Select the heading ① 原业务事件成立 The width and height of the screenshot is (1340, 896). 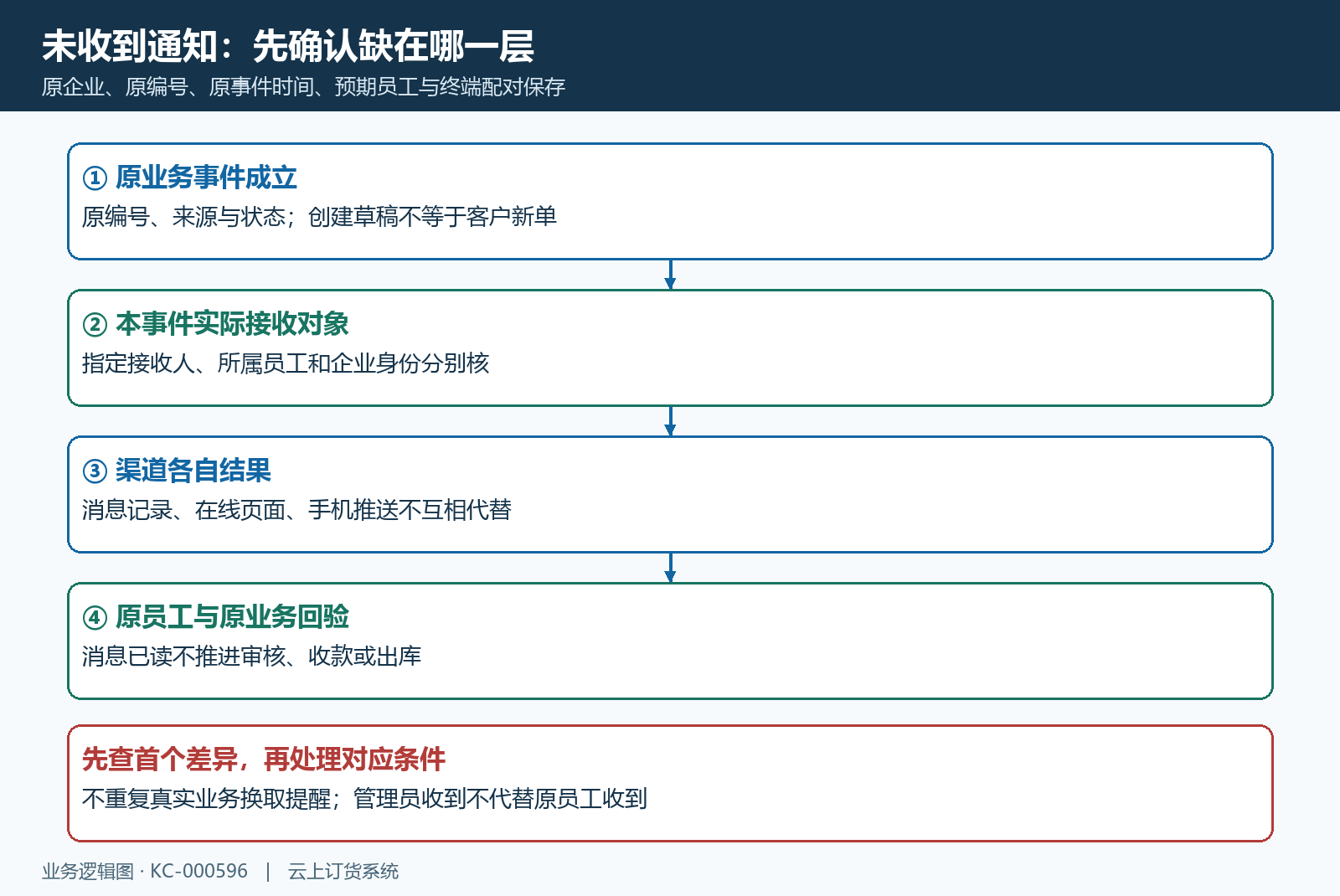pos(190,178)
